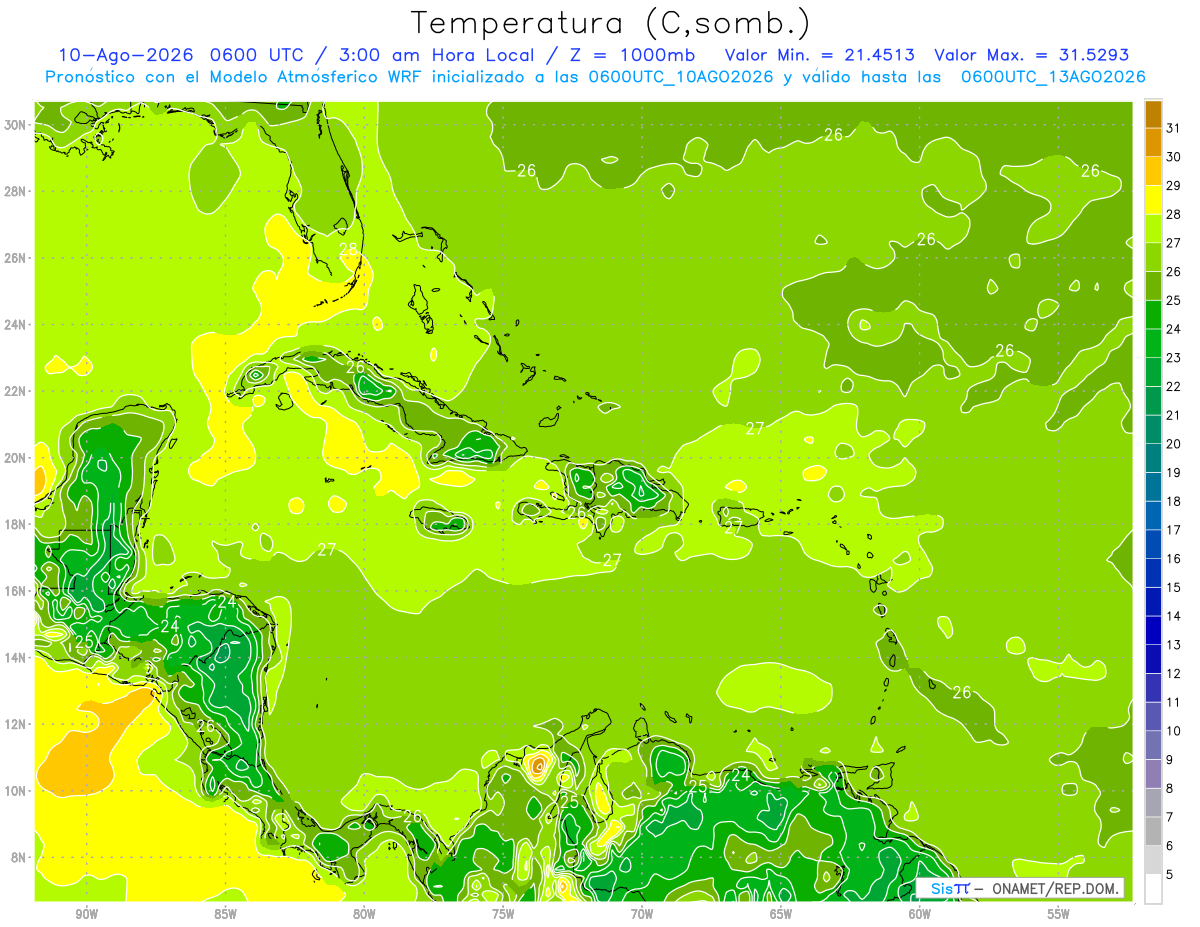Click the 70W longitude axis label

tap(642, 914)
